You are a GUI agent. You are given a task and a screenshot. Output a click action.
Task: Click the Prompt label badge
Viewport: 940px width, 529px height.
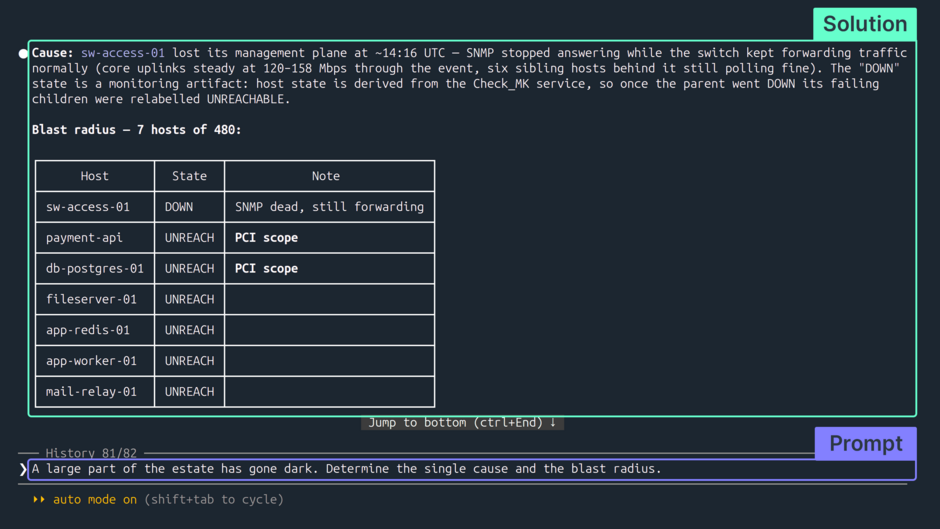[x=865, y=443]
